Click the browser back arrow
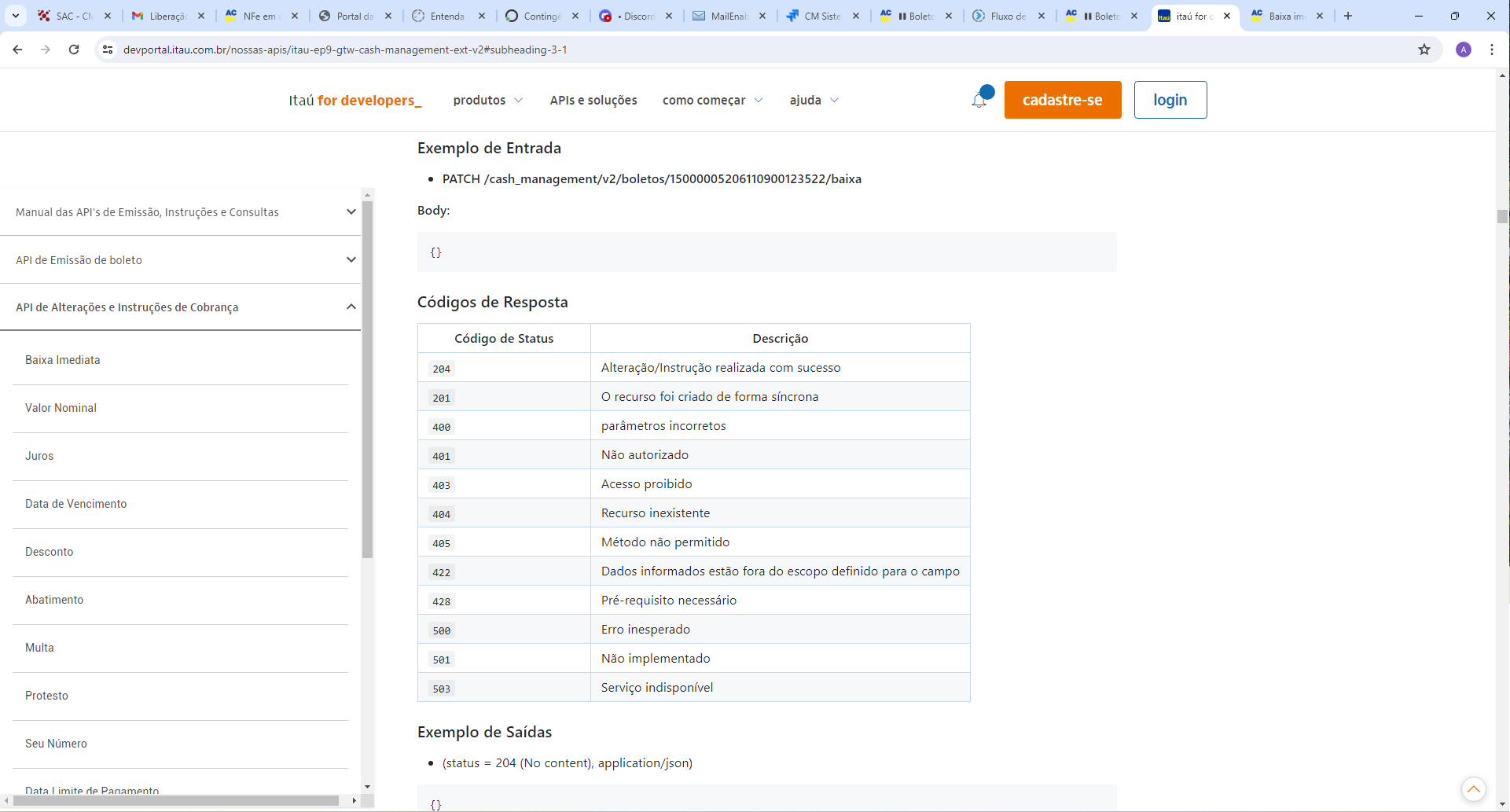Screen dimensions: 1510x812 (x=17, y=50)
